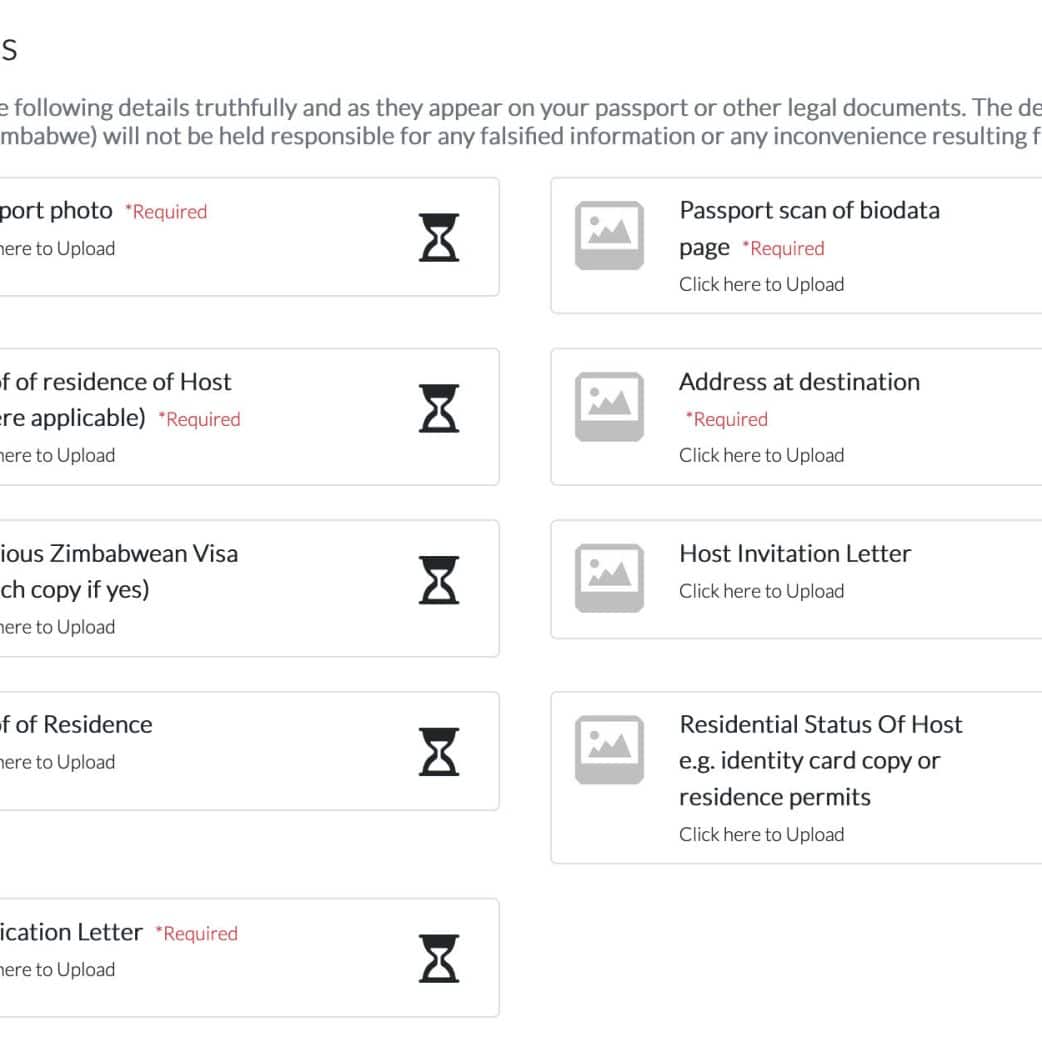Upload the Passport scan of biodata page
Image resolution: width=1042 pixels, height=1042 pixels.
pyautogui.click(x=761, y=285)
